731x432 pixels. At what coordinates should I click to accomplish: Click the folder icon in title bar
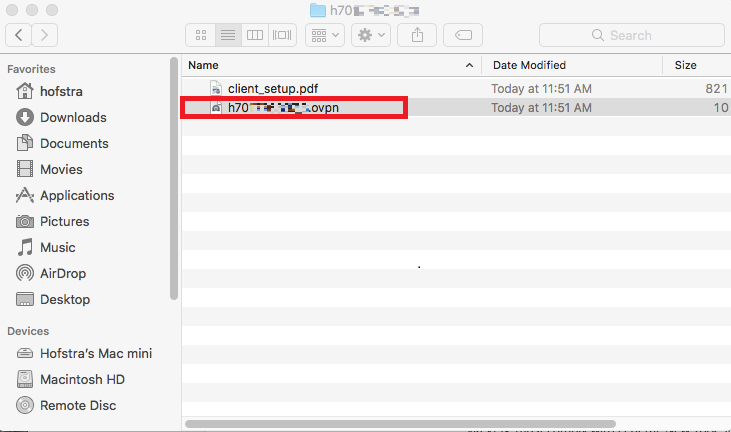tap(317, 10)
